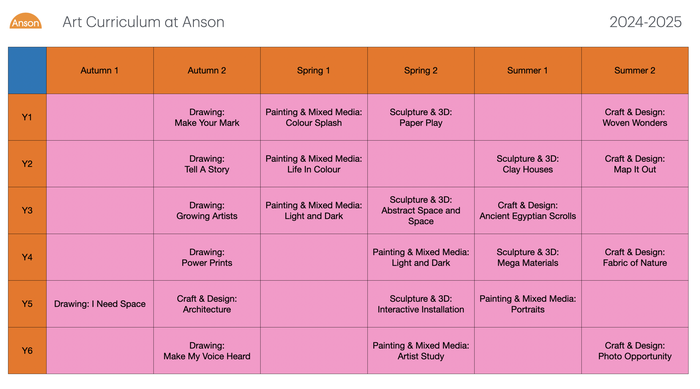Image resolution: width=700 pixels, height=389 pixels.
Task: Click the orange Anson logo
Action: point(25,21)
